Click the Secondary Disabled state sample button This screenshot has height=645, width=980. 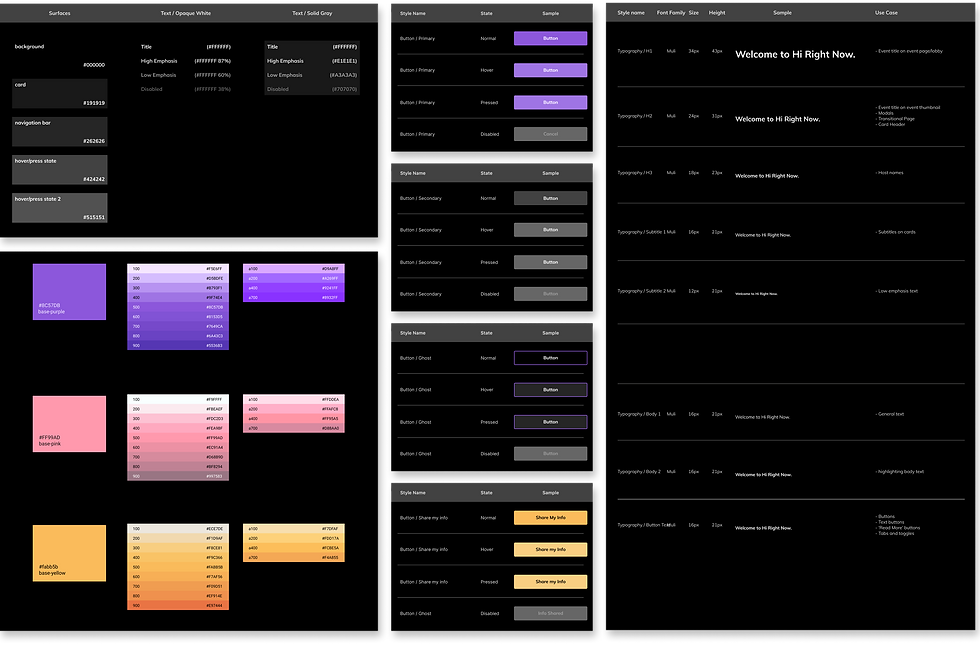coord(550,294)
